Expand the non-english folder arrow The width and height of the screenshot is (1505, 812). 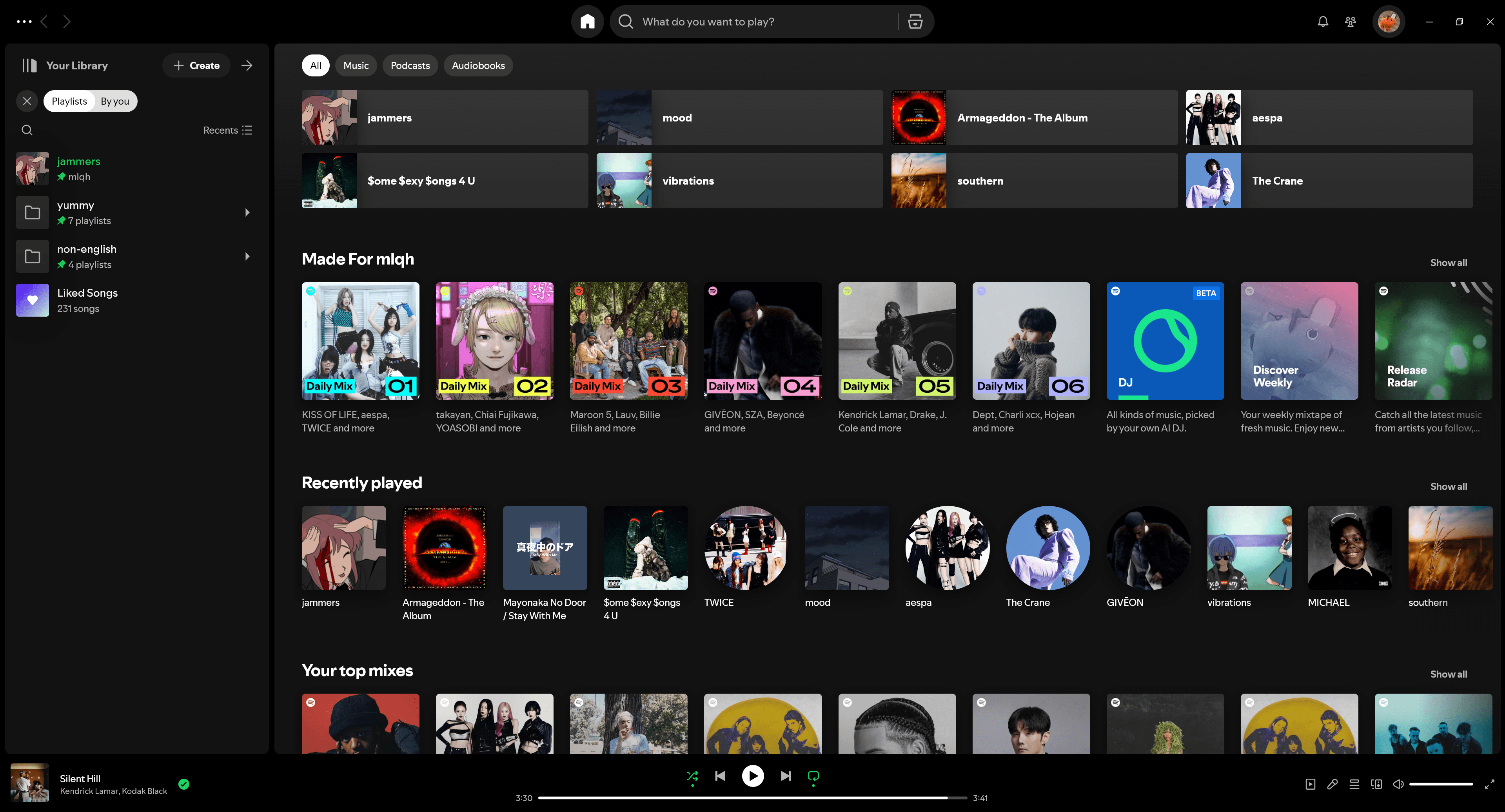pos(247,256)
